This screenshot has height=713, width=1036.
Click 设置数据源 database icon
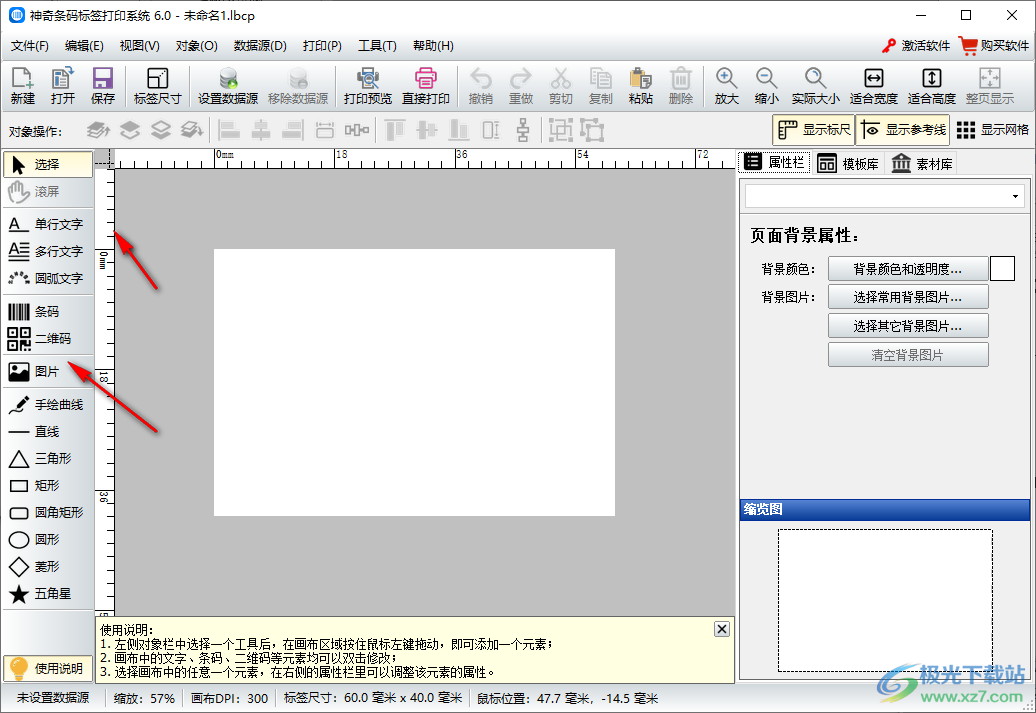(x=228, y=86)
